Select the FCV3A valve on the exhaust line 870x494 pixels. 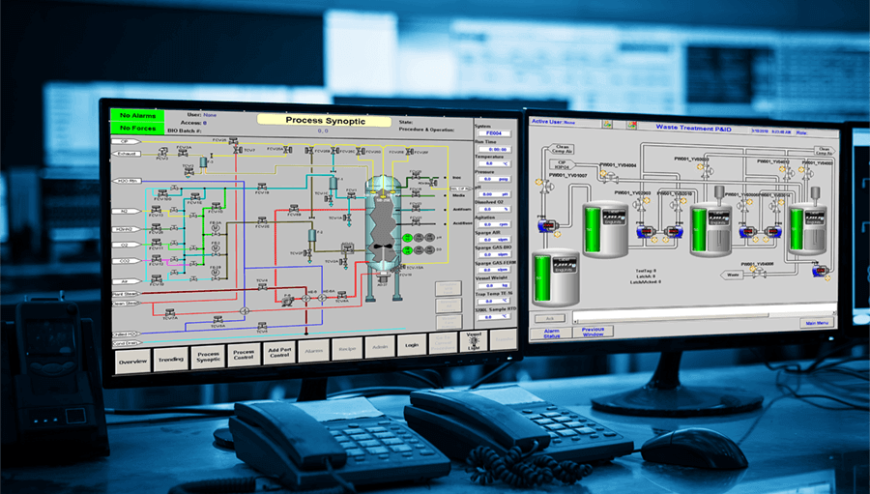click(183, 153)
